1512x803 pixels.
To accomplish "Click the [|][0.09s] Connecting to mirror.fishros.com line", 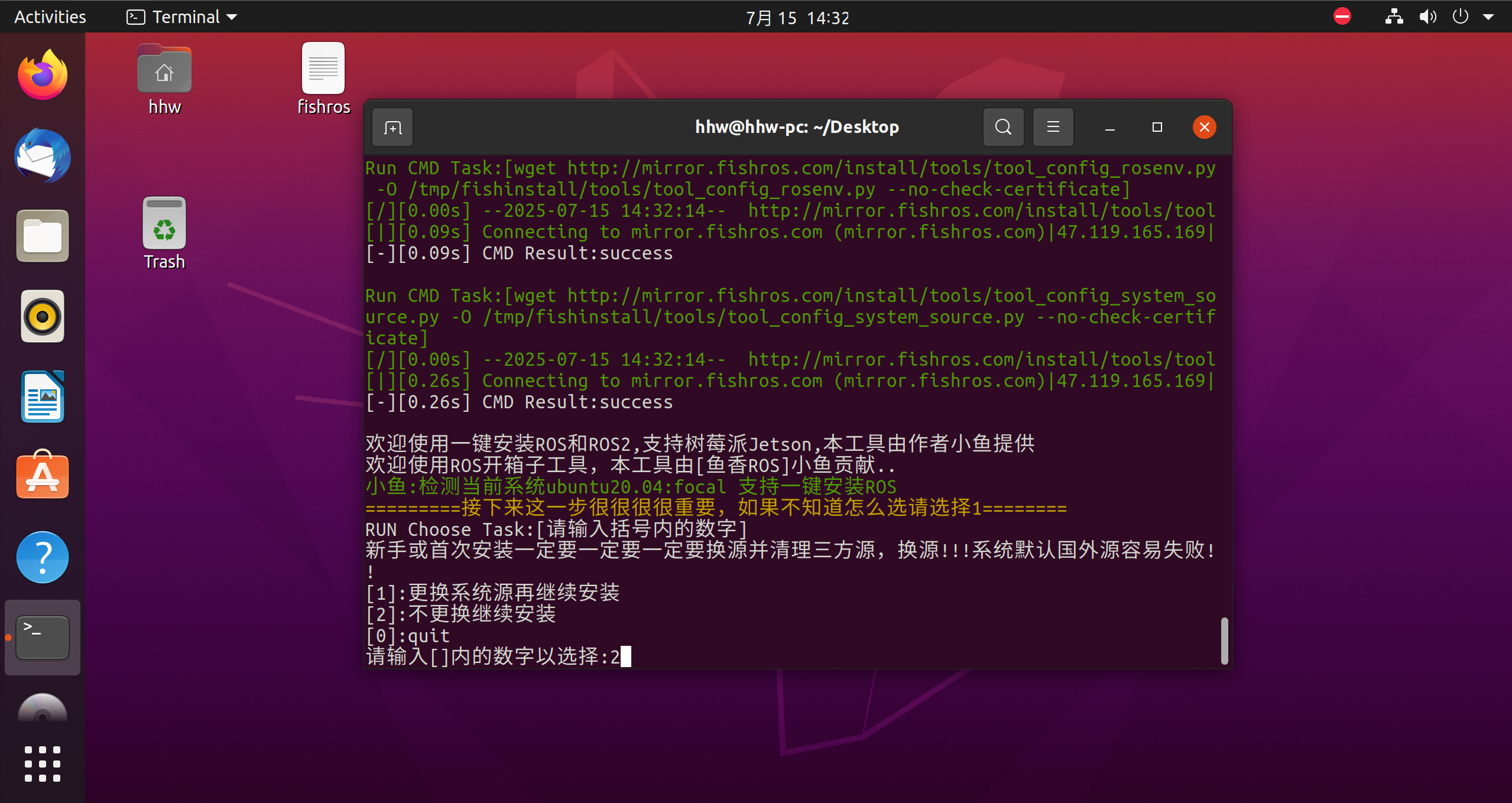I will pos(790,232).
